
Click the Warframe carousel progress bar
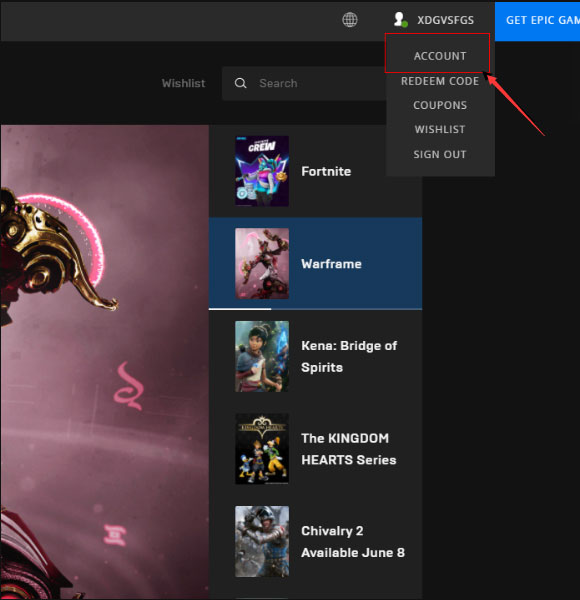(x=315, y=309)
